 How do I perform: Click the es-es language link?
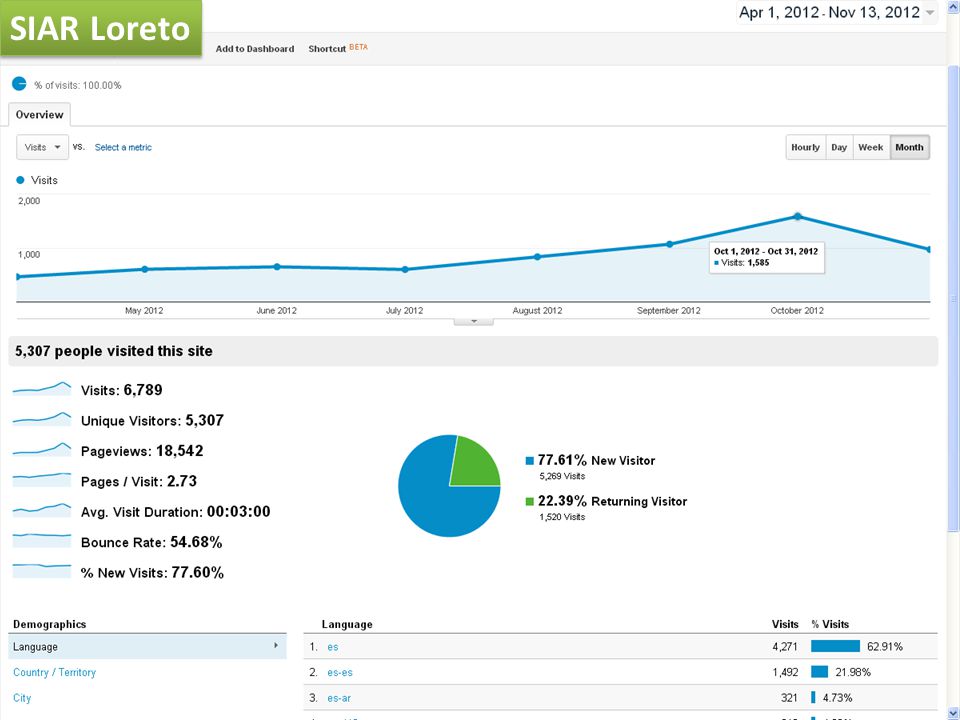pyautogui.click(x=340, y=672)
